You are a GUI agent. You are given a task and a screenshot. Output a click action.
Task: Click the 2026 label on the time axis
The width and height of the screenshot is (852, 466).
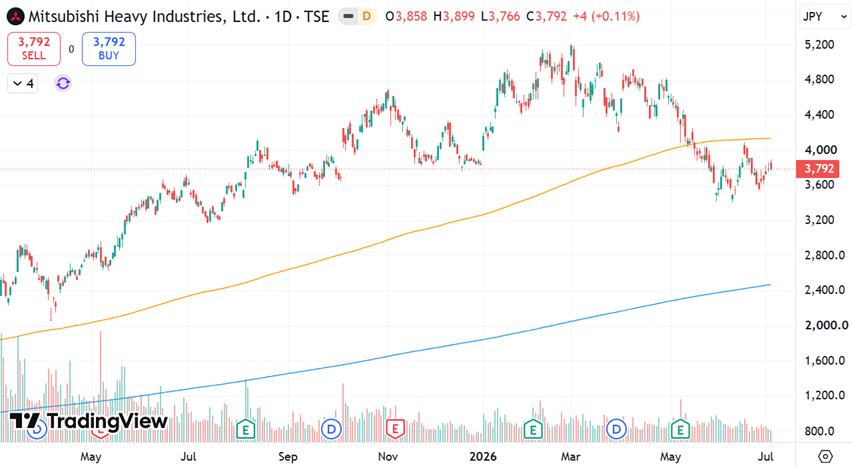point(483,457)
